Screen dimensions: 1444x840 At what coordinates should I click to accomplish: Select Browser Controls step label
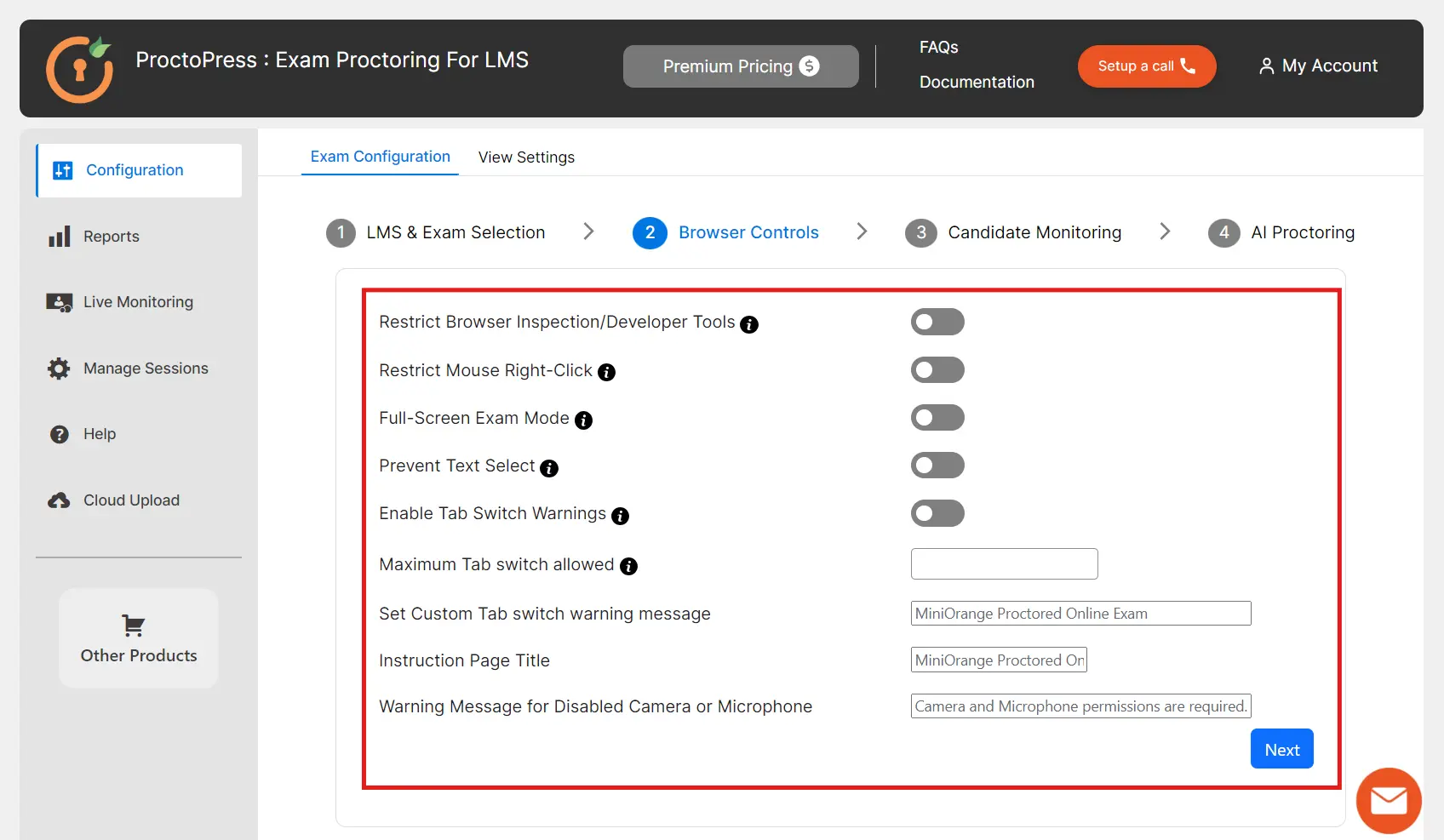pyautogui.click(x=748, y=232)
